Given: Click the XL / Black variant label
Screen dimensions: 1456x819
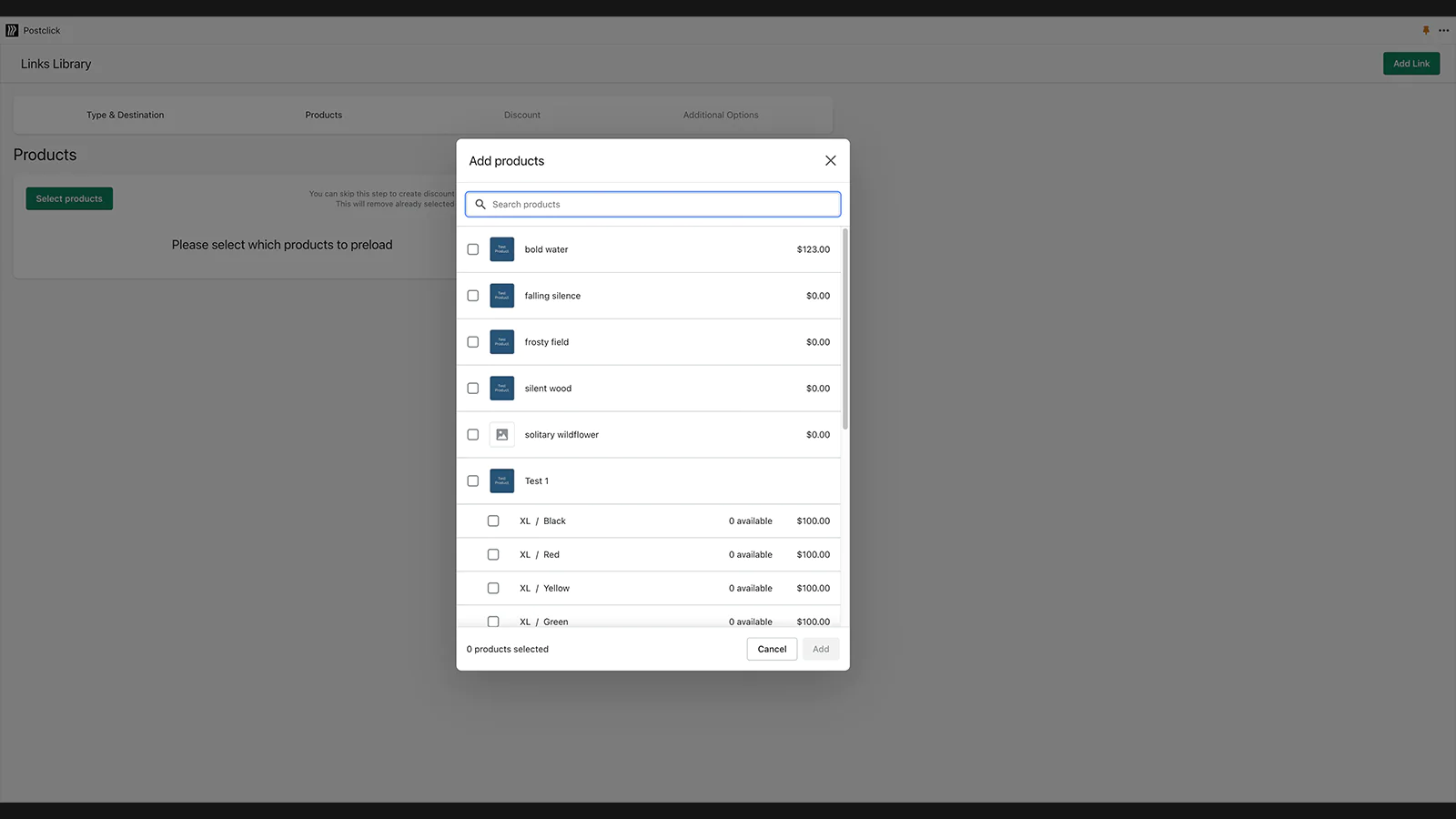Looking at the screenshot, I should coord(542,521).
